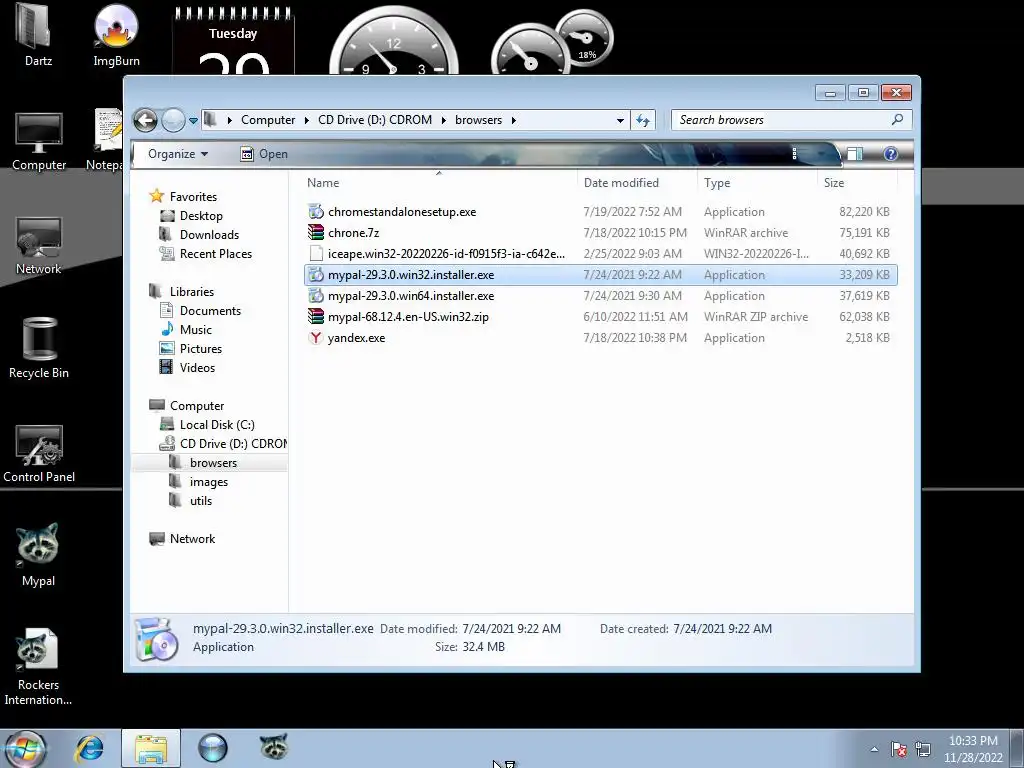Show hidden system tray icons
The image size is (1024, 768).
tap(874, 749)
